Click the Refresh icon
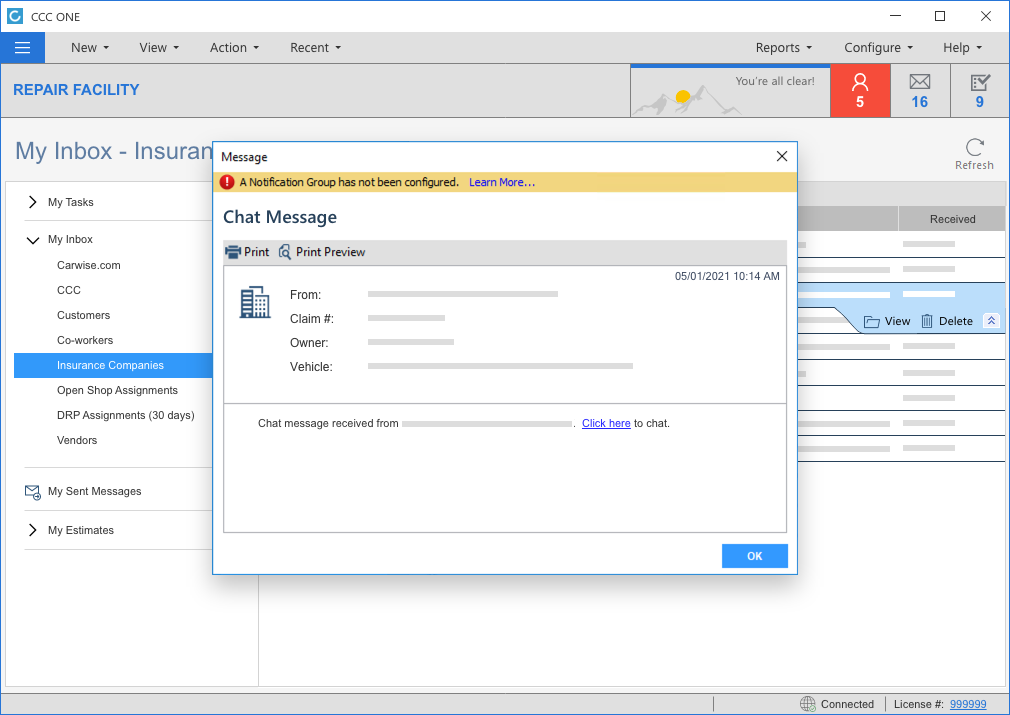 pos(974,148)
